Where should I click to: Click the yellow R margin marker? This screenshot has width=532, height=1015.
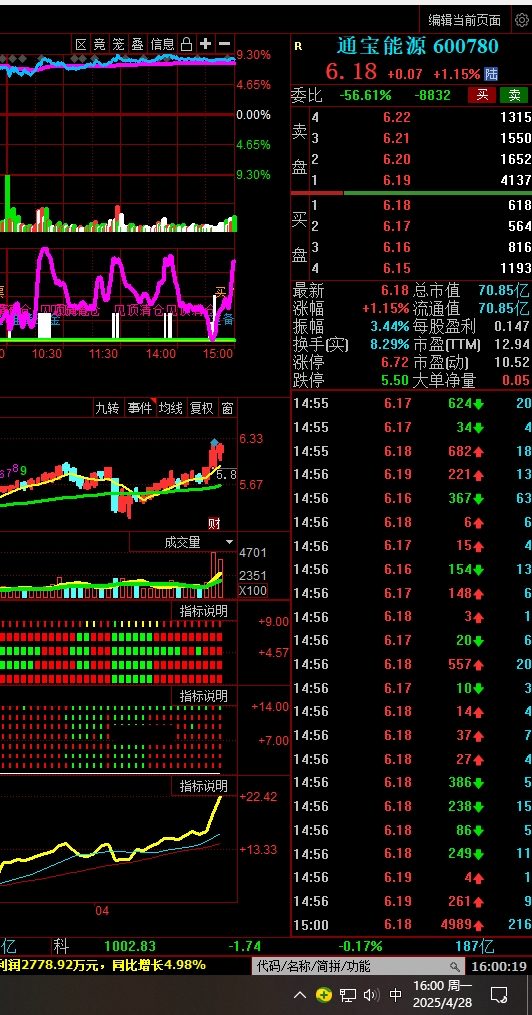click(x=298, y=46)
